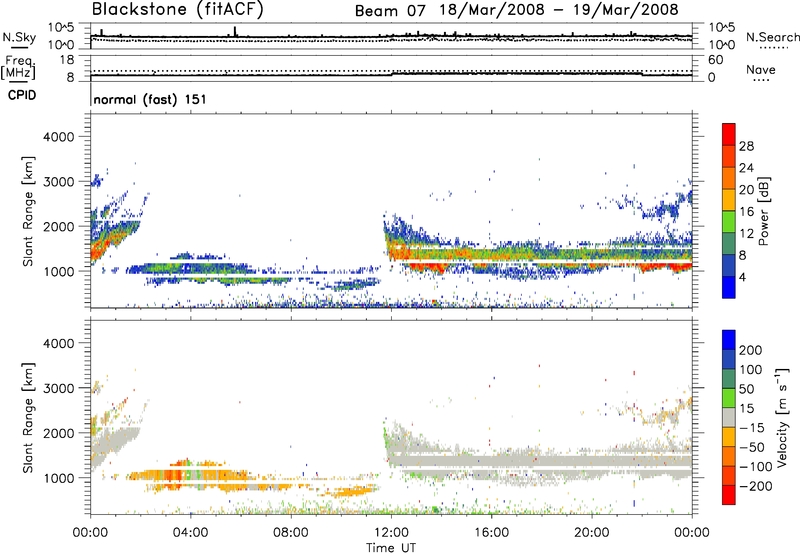Click the "20:00" time axis label
The width and height of the screenshot is (800, 554).
coord(591,533)
